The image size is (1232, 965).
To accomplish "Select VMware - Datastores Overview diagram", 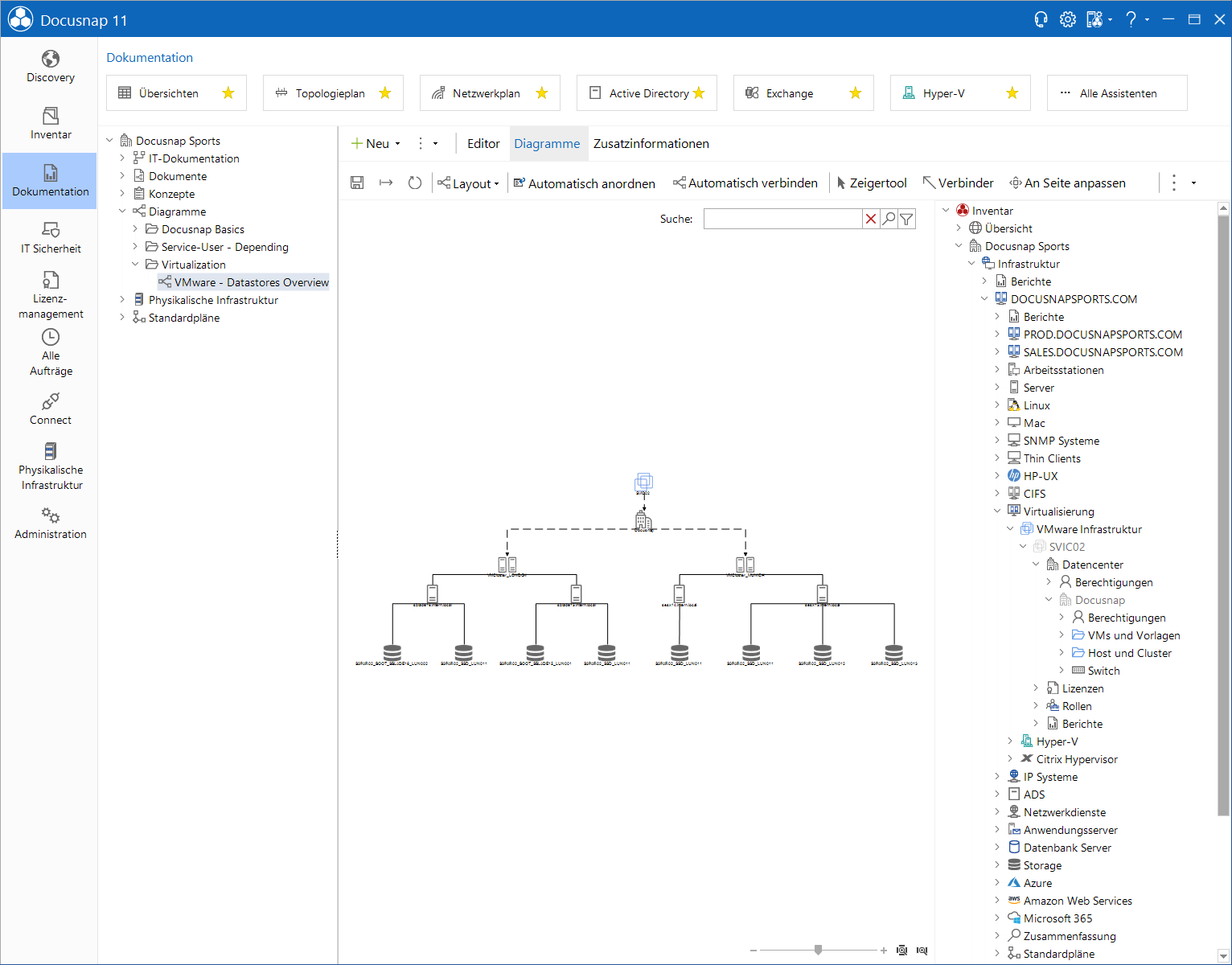I will 244,282.
